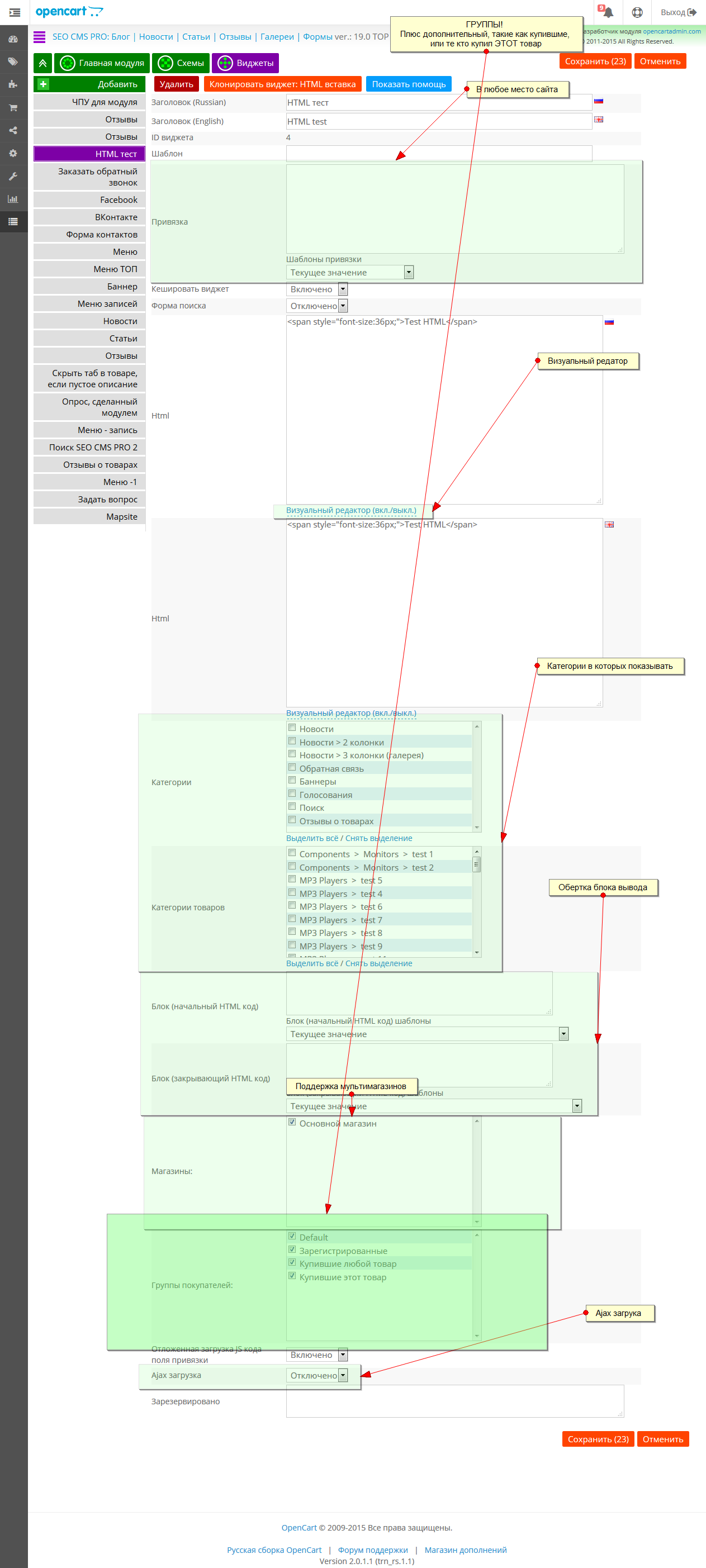The image size is (706, 1568).
Task: Click the lifebuoy help icon in header
Action: pyautogui.click(x=637, y=12)
